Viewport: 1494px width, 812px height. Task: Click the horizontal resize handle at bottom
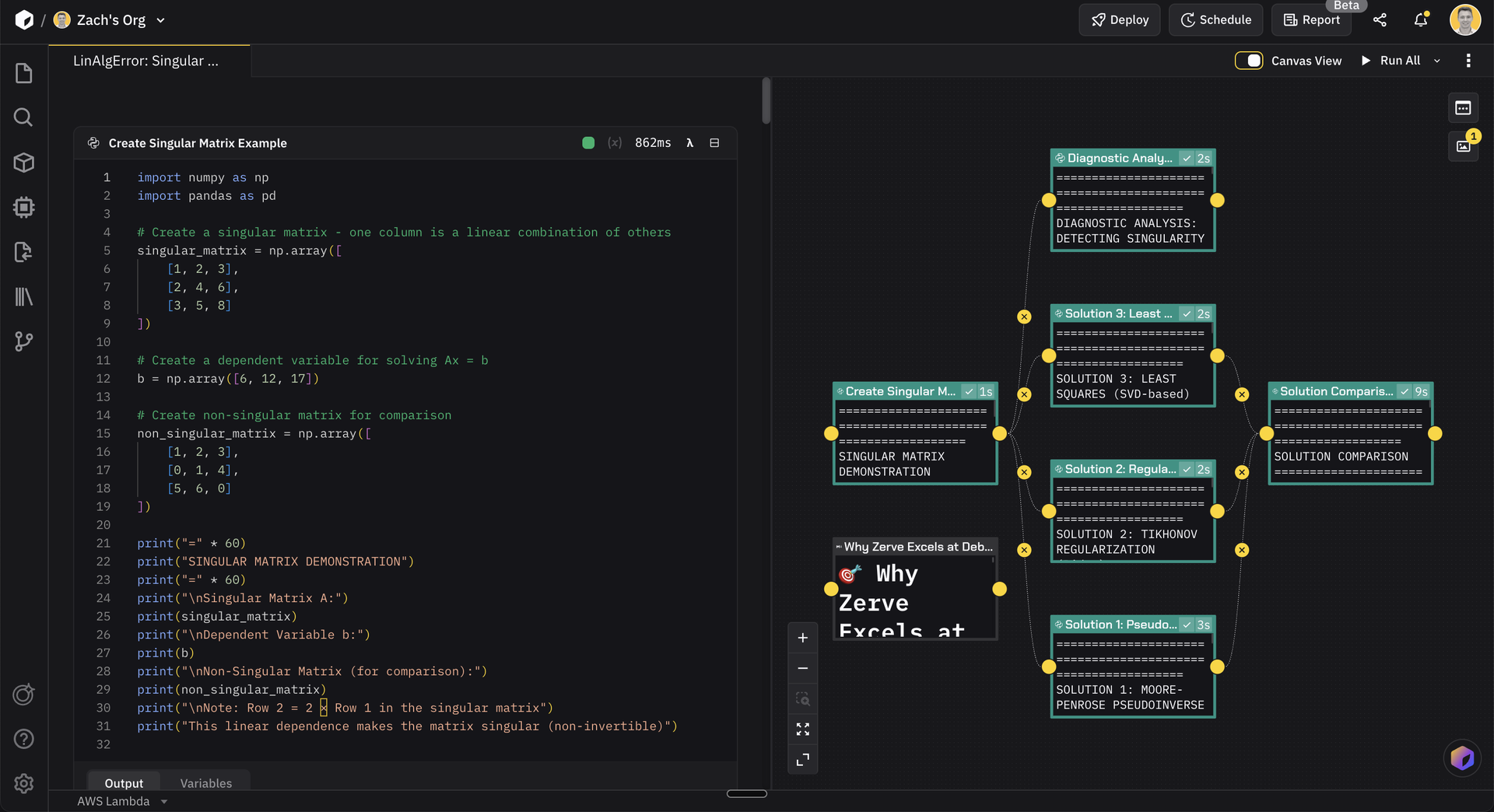click(747, 793)
